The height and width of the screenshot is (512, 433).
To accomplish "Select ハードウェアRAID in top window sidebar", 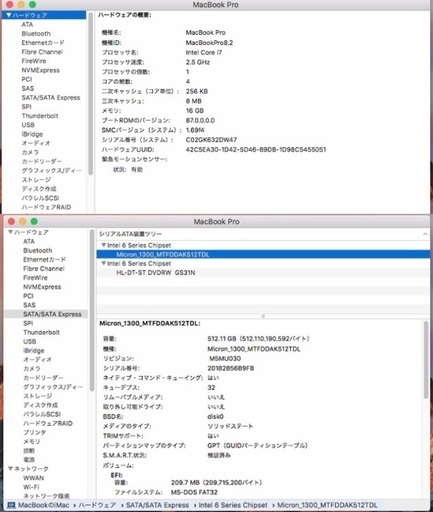I will [x=46, y=207].
